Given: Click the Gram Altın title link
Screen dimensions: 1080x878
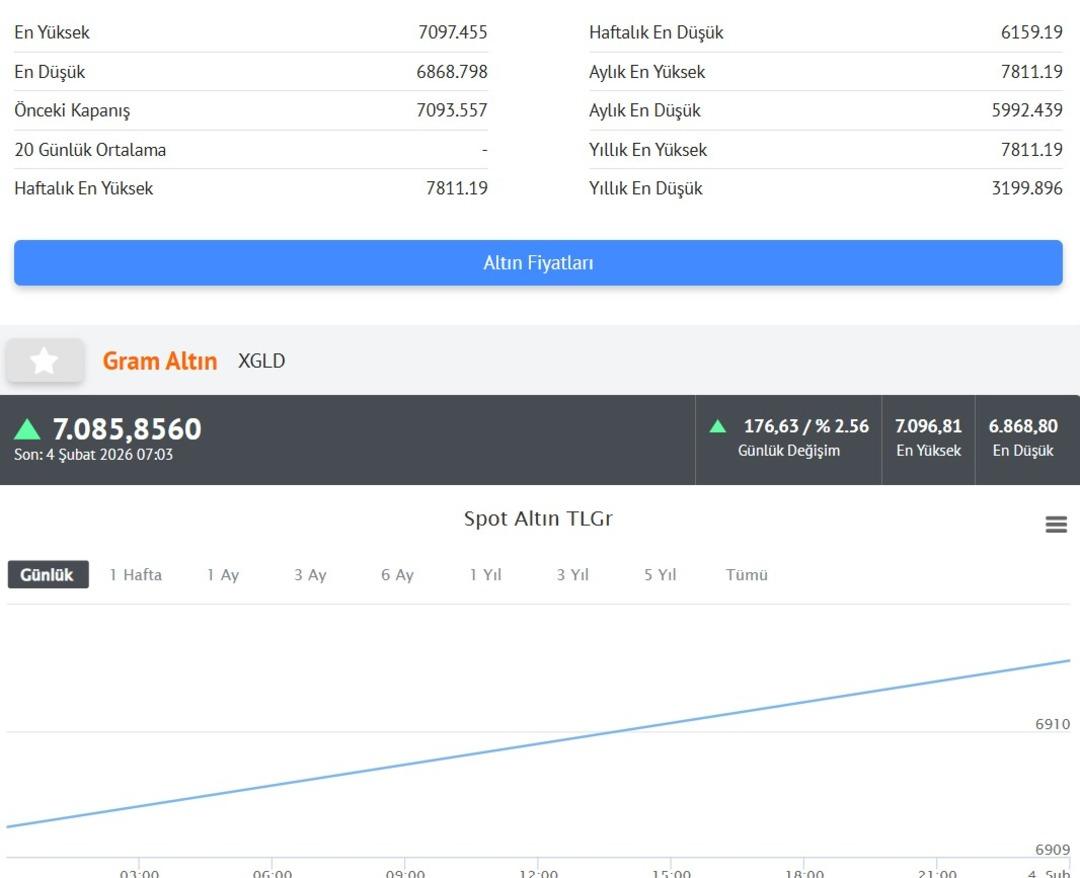Looking at the screenshot, I should (160, 361).
